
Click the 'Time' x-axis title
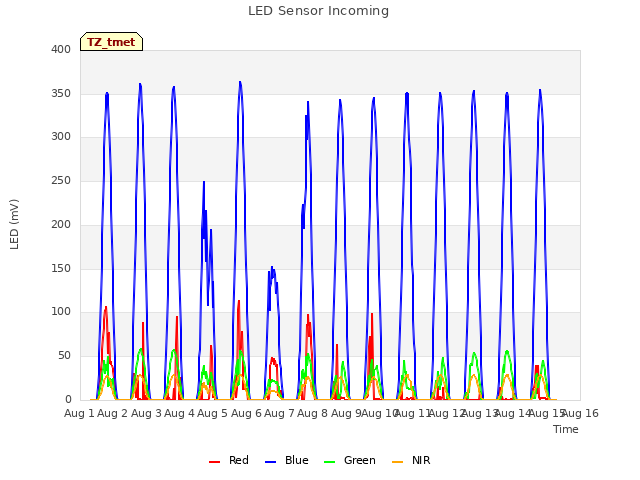point(566,429)
